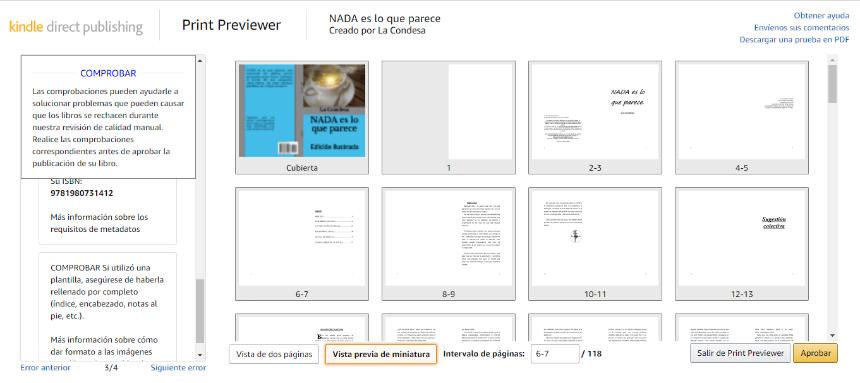The width and height of the screenshot is (860, 383).
Task: Open the Cubierta cover thumbnail
Action: (x=302, y=117)
